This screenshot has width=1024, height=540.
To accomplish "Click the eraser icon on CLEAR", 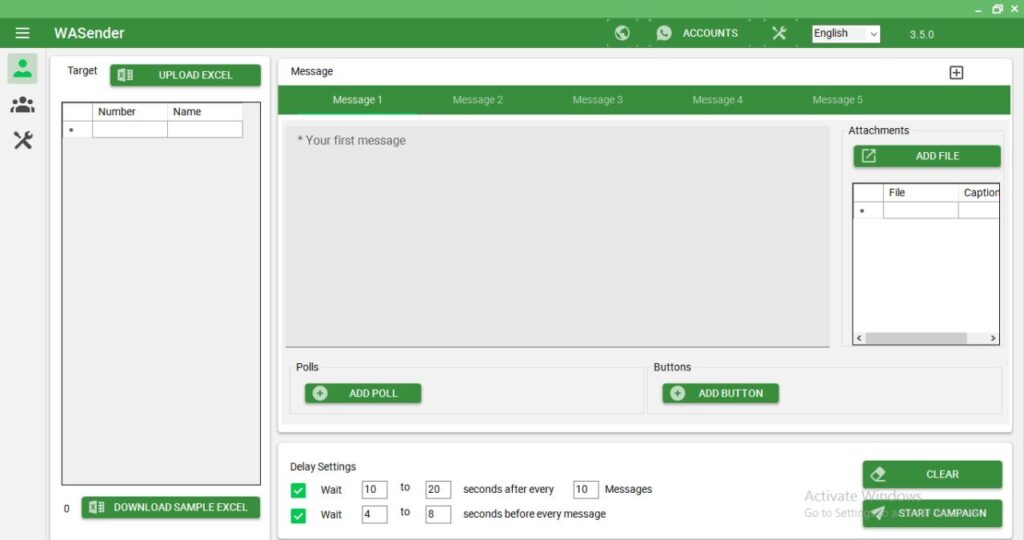I will [878, 474].
